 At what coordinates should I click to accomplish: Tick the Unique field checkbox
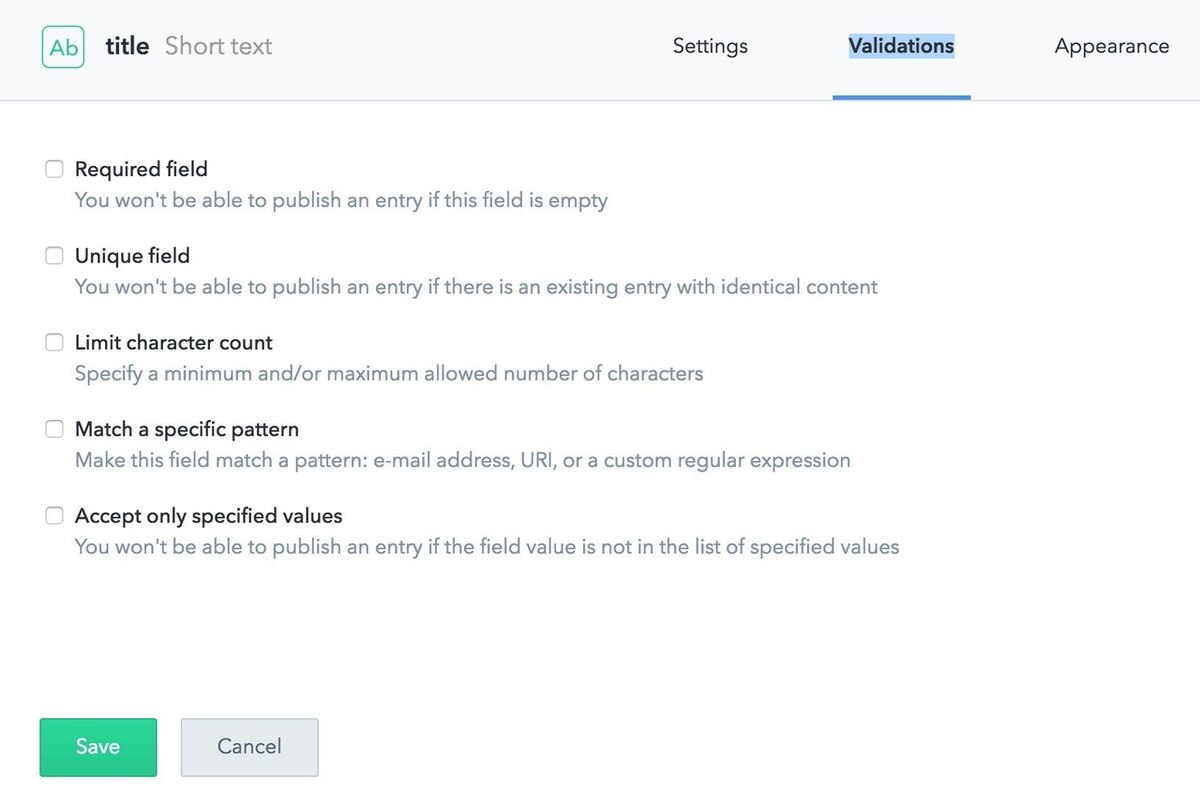coord(54,256)
